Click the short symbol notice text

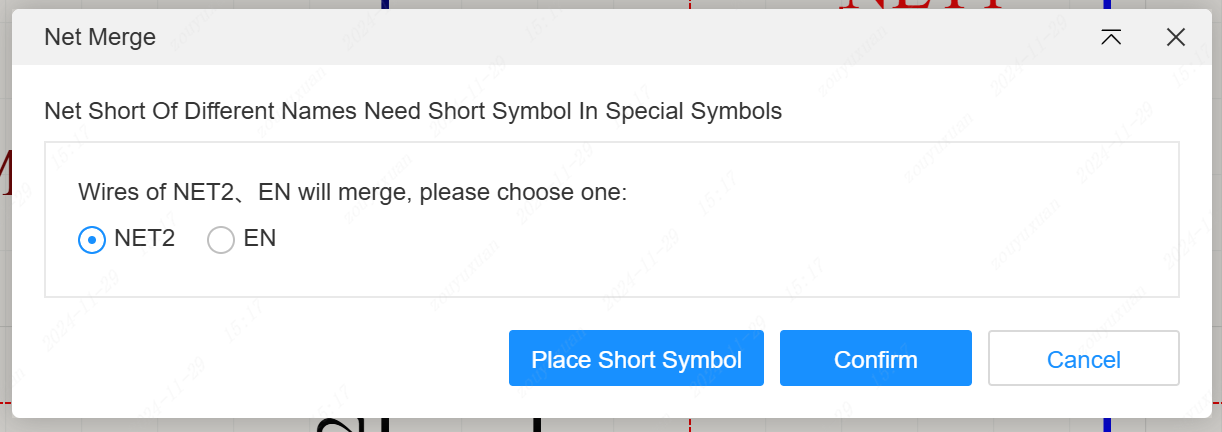(x=413, y=111)
